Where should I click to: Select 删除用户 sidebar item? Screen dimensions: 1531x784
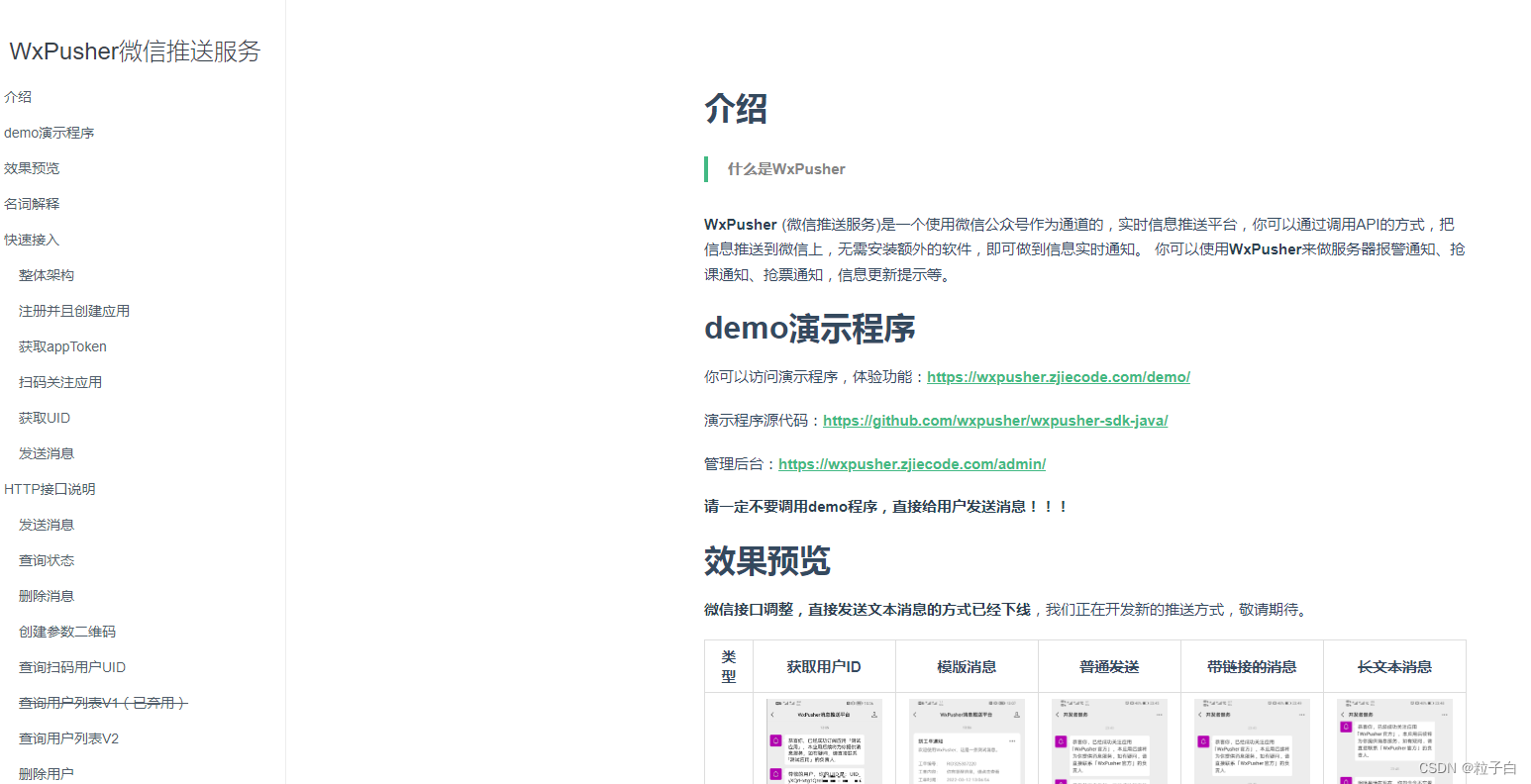click(x=47, y=774)
